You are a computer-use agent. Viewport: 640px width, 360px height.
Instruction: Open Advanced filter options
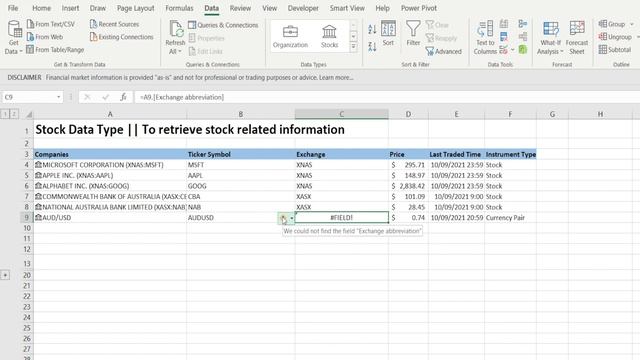click(x=443, y=51)
